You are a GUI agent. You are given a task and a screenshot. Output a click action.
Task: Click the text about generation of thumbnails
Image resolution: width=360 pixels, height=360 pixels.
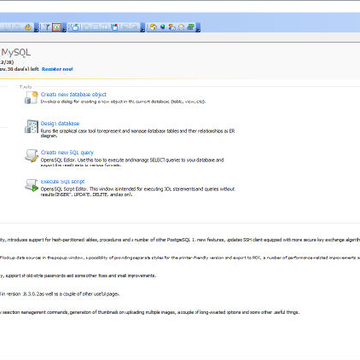point(150,312)
